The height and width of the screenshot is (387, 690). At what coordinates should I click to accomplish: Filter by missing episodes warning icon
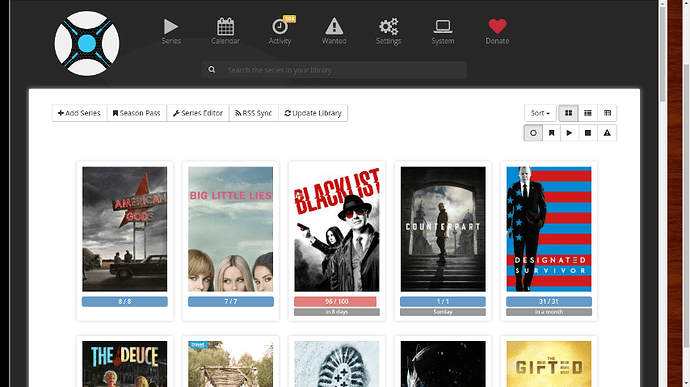coord(607,133)
